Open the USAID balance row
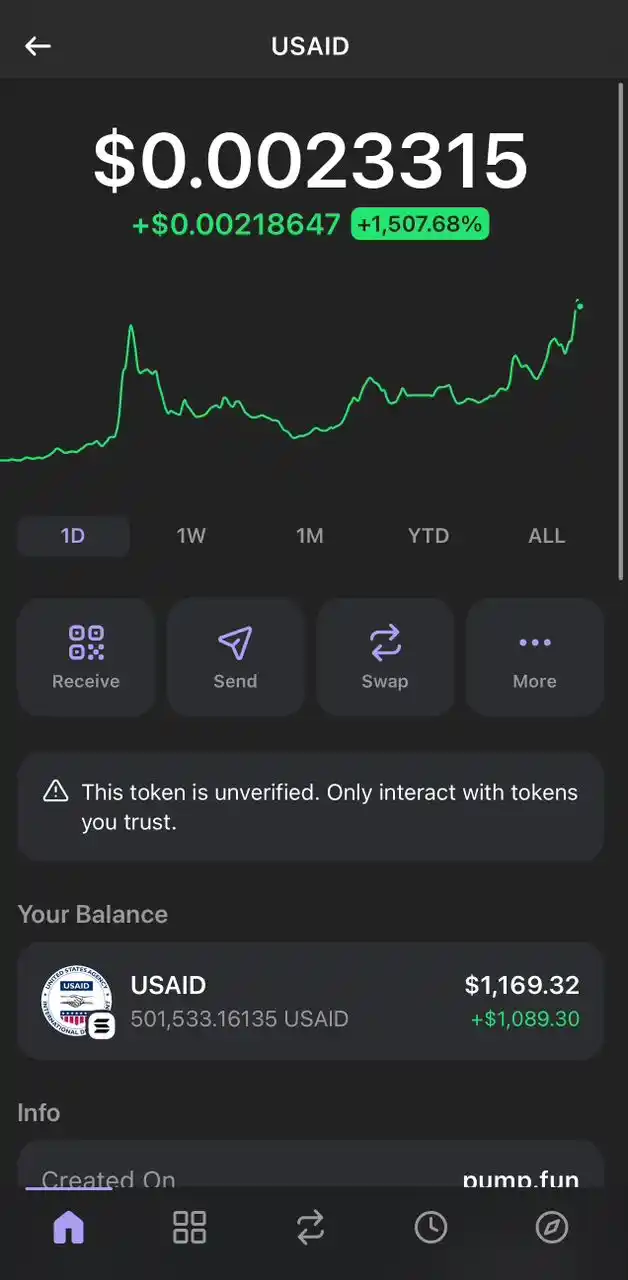Image resolution: width=628 pixels, height=1280 pixels. point(310,1001)
